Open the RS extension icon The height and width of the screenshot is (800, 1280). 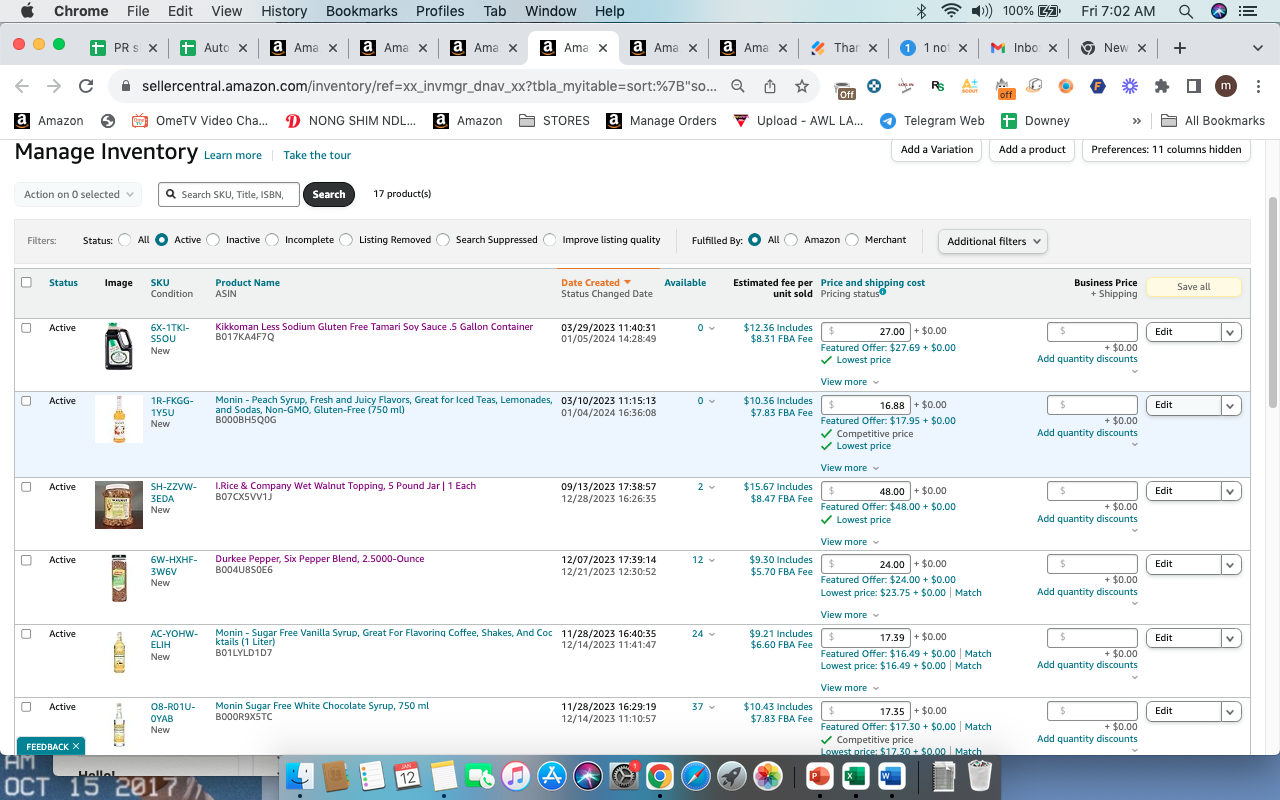(938, 87)
